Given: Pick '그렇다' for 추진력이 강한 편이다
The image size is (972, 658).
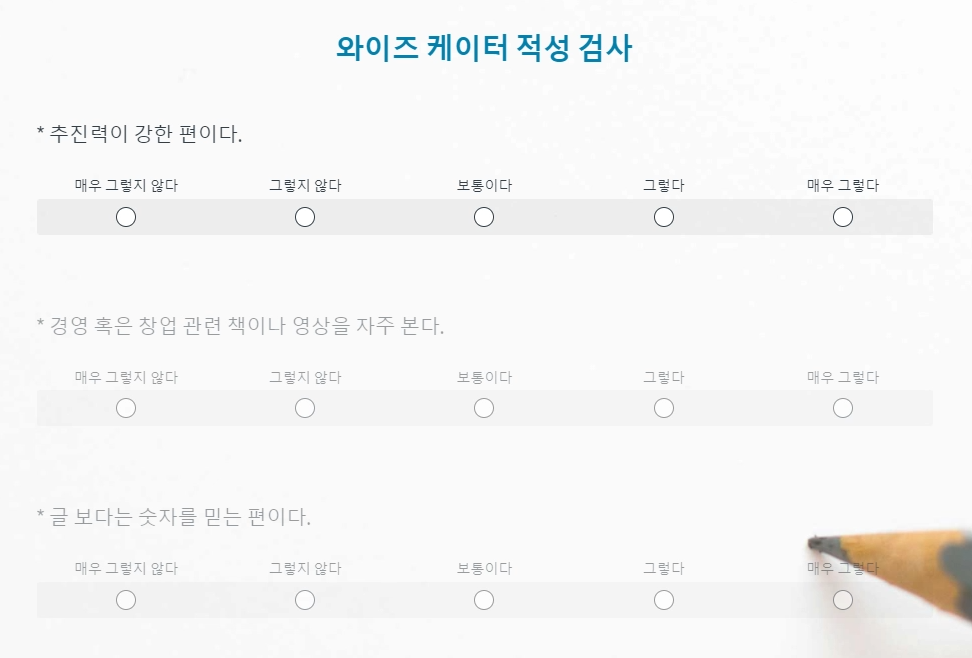Looking at the screenshot, I should tap(664, 217).
